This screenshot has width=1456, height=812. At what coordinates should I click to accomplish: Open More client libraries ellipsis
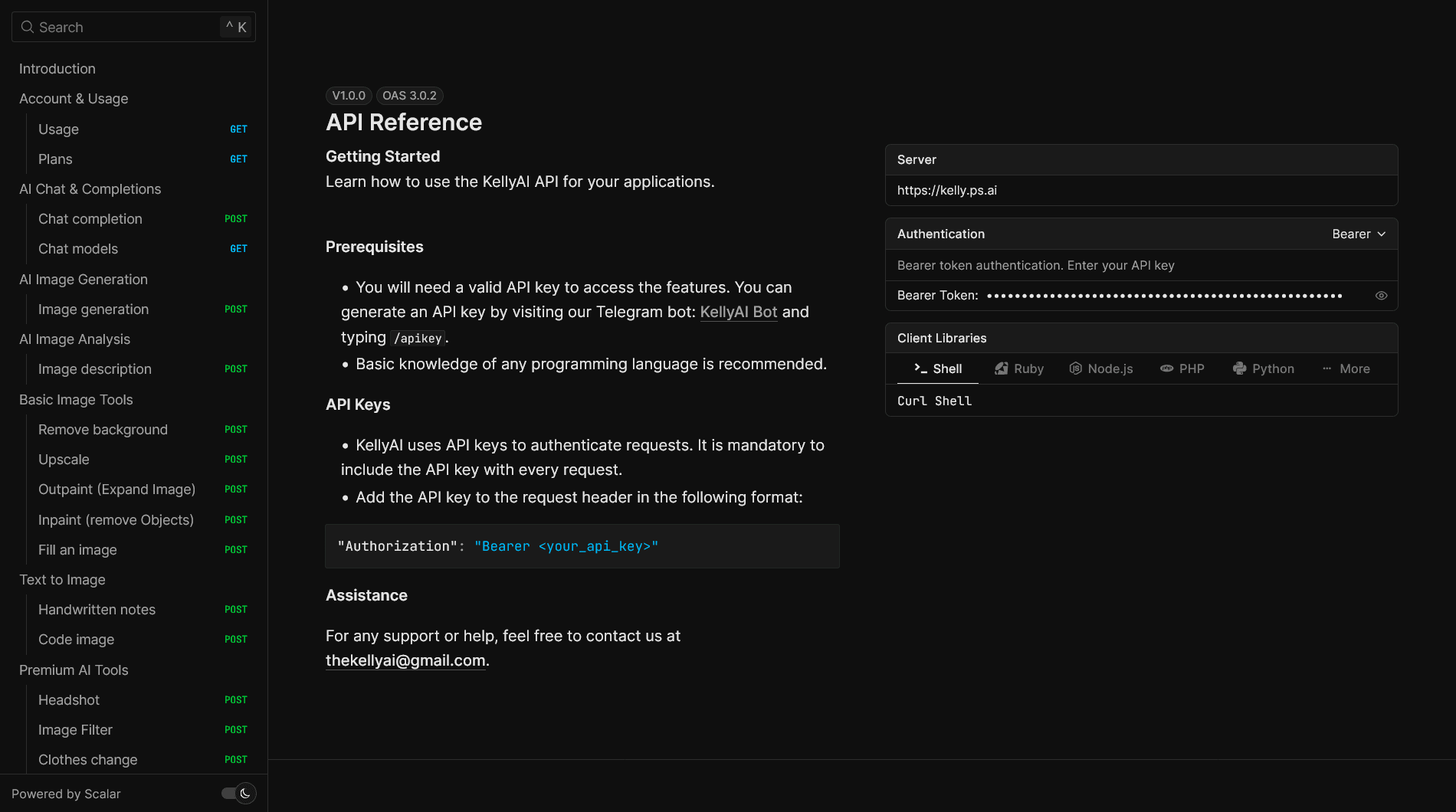click(1326, 368)
